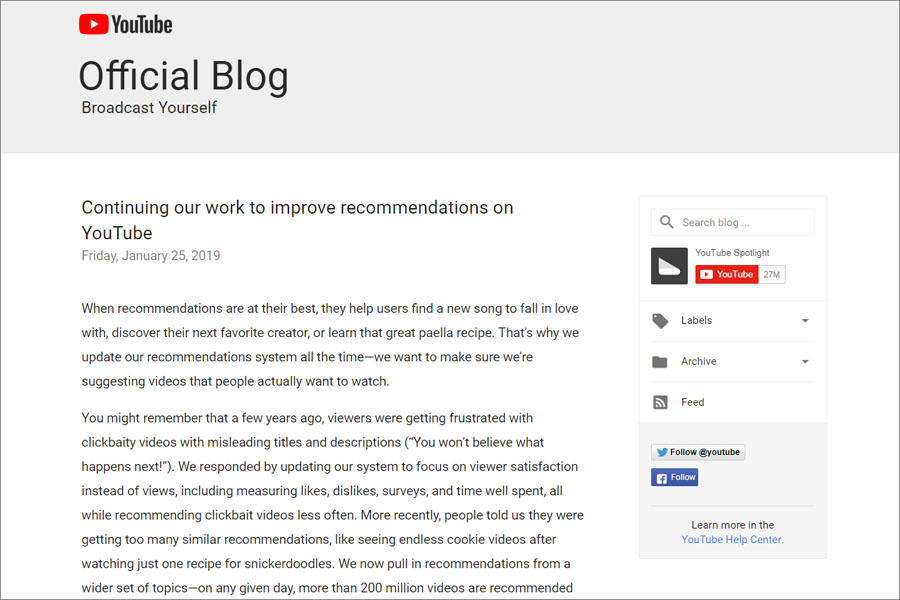
Task: Open the Continuing our work post title
Action: [x=297, y=220]
